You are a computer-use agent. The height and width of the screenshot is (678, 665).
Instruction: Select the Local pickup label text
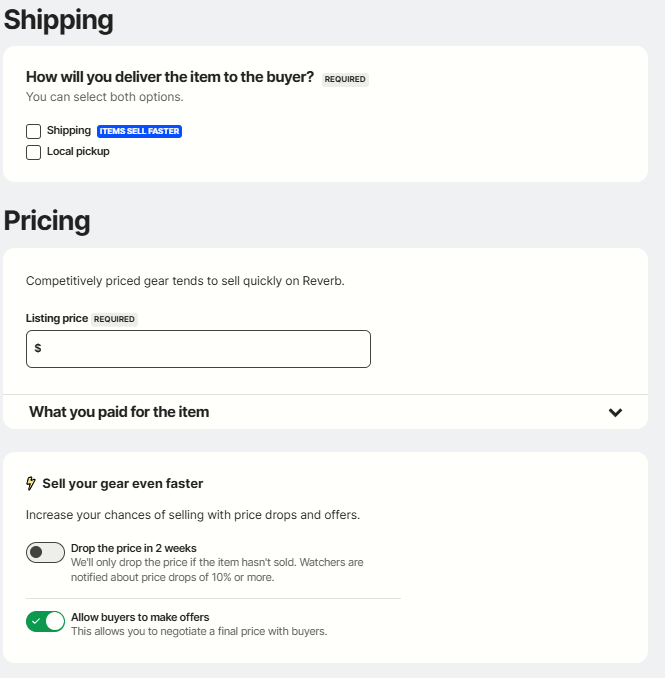click(x=78, y=151)
